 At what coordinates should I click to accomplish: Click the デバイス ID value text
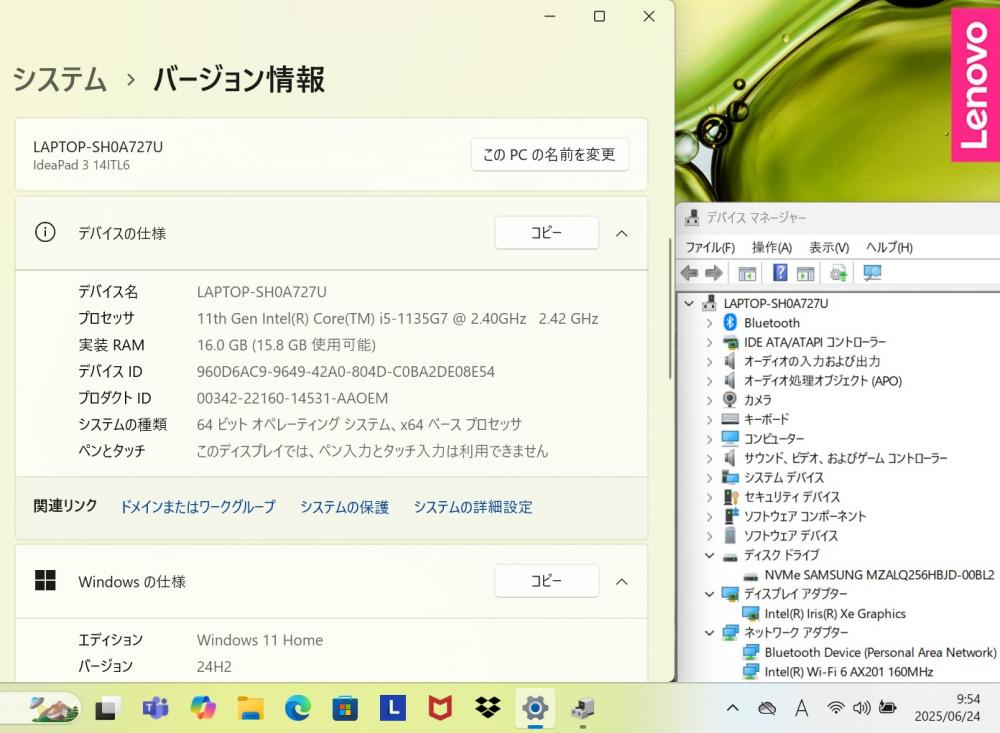pos(346,372)
